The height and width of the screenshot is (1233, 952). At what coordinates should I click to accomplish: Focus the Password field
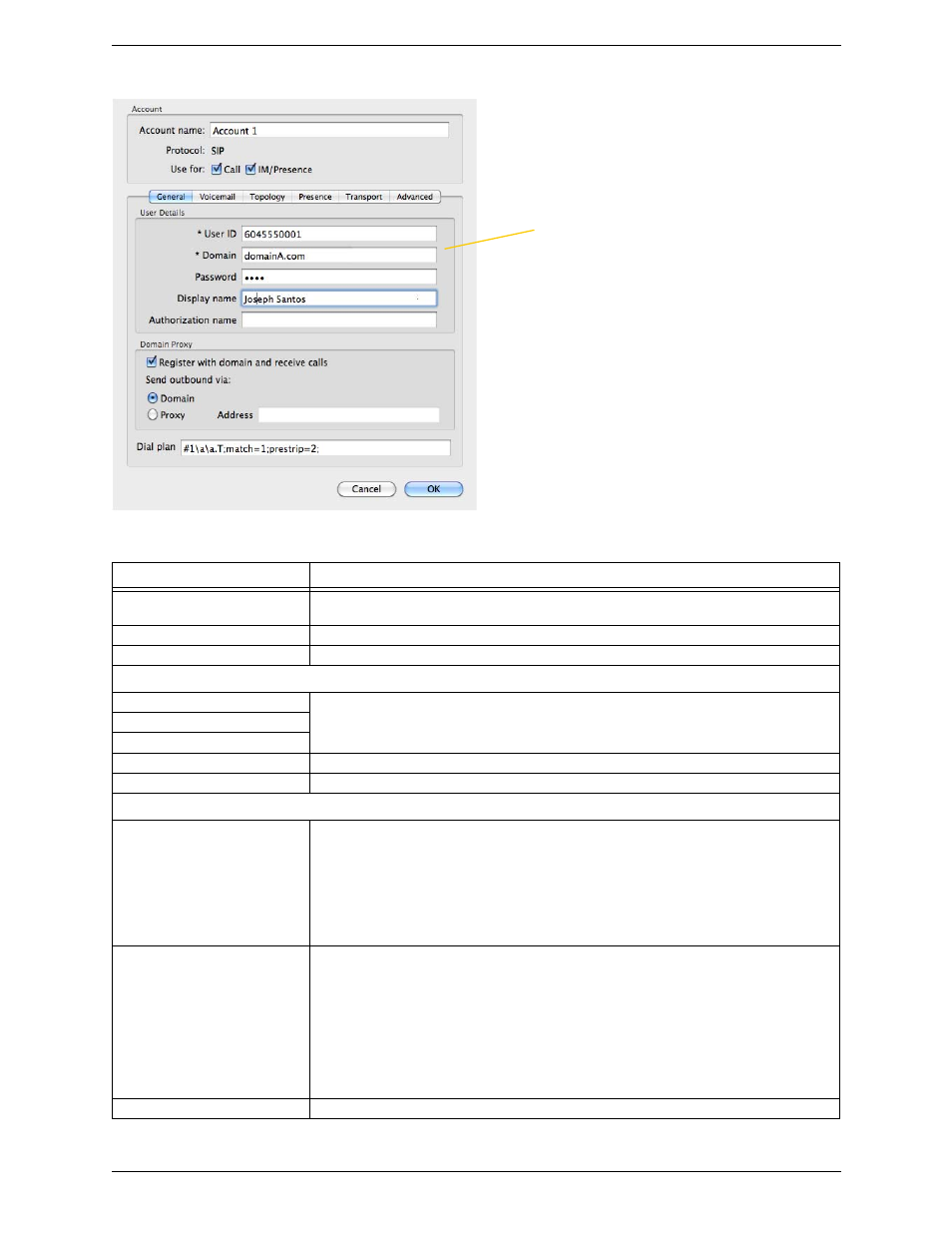point(339,278)
